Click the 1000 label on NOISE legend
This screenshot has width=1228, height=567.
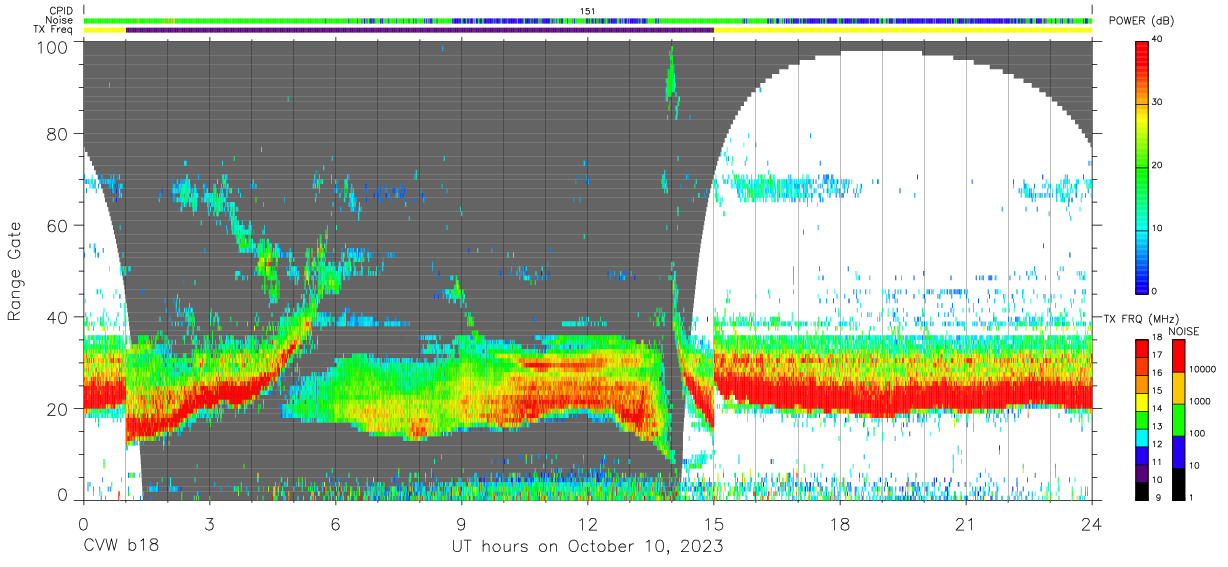click(1199, 401)
